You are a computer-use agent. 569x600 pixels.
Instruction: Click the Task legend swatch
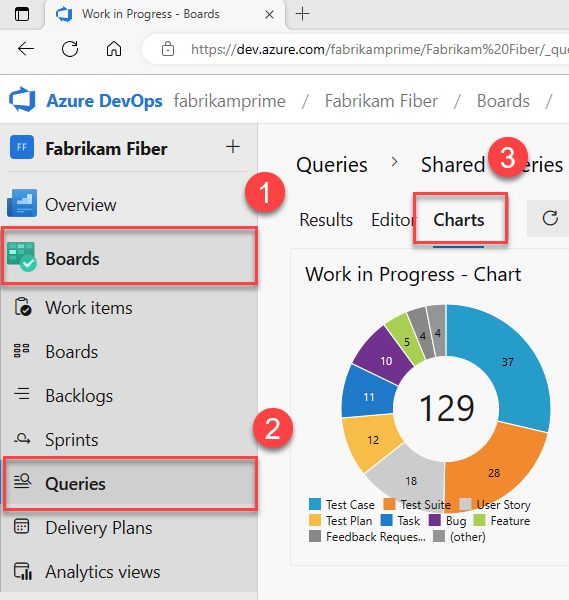click(386, 520)
